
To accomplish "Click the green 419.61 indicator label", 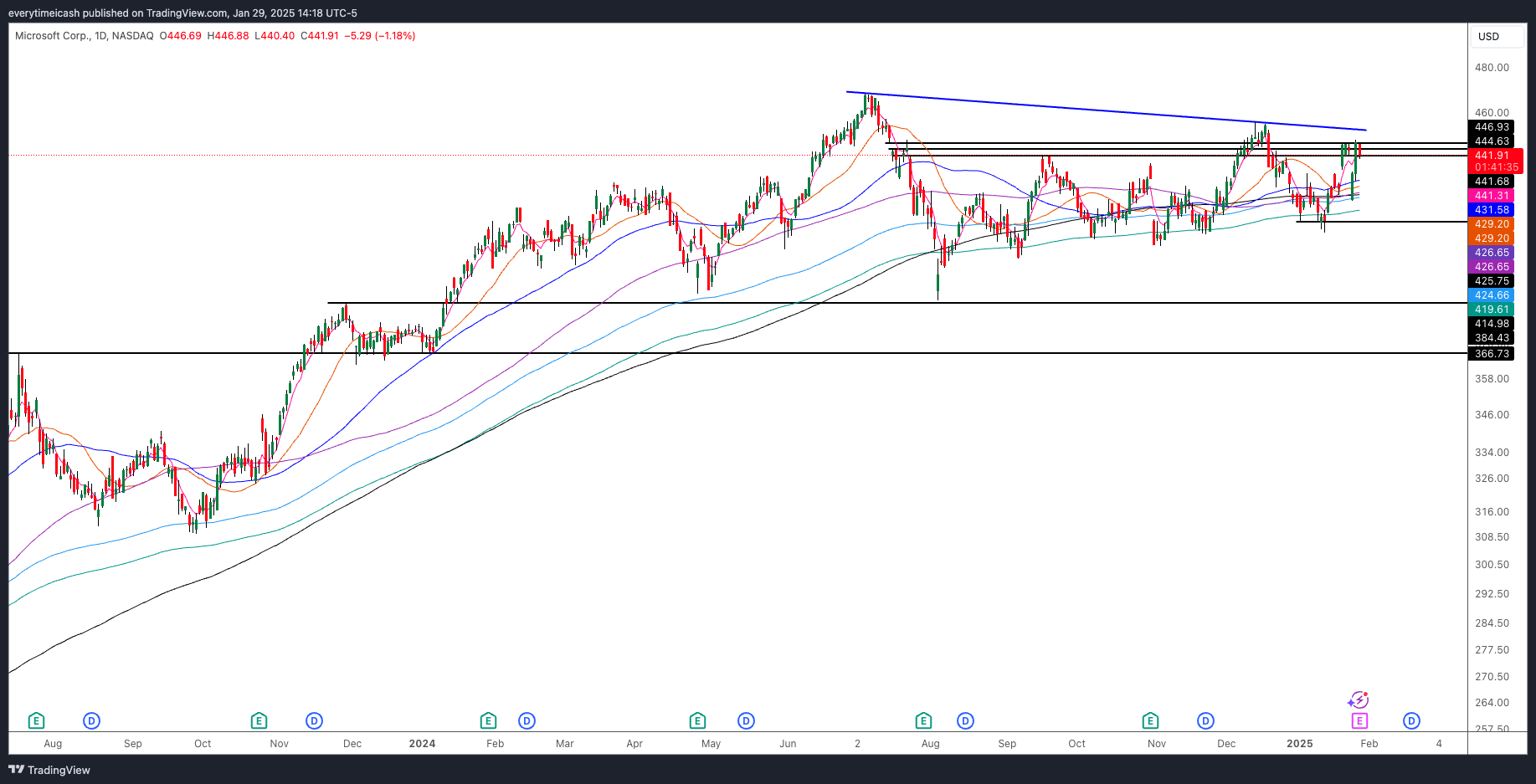I will [x=1492, y=310].
